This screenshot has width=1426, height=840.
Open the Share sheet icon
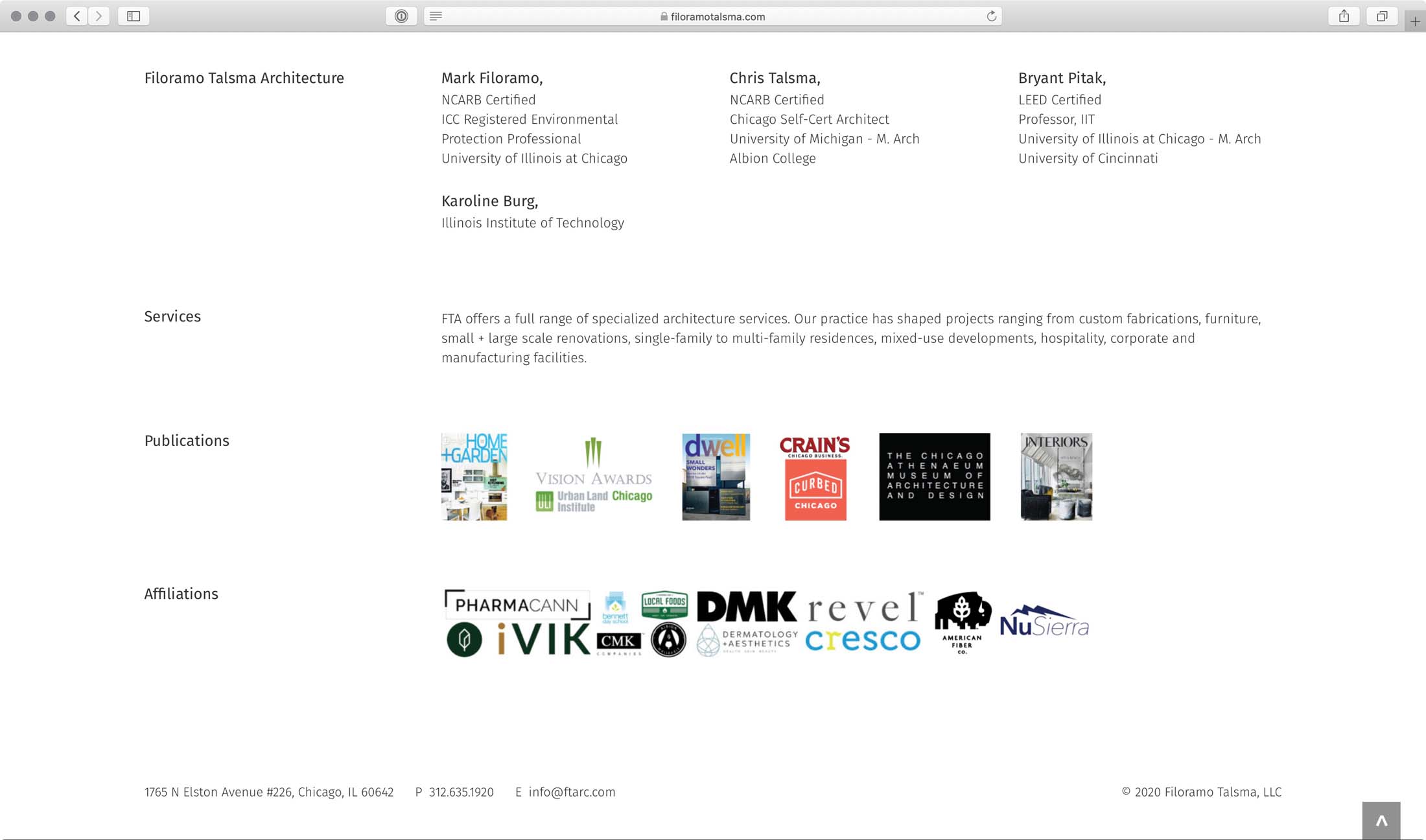point(1344,16)
